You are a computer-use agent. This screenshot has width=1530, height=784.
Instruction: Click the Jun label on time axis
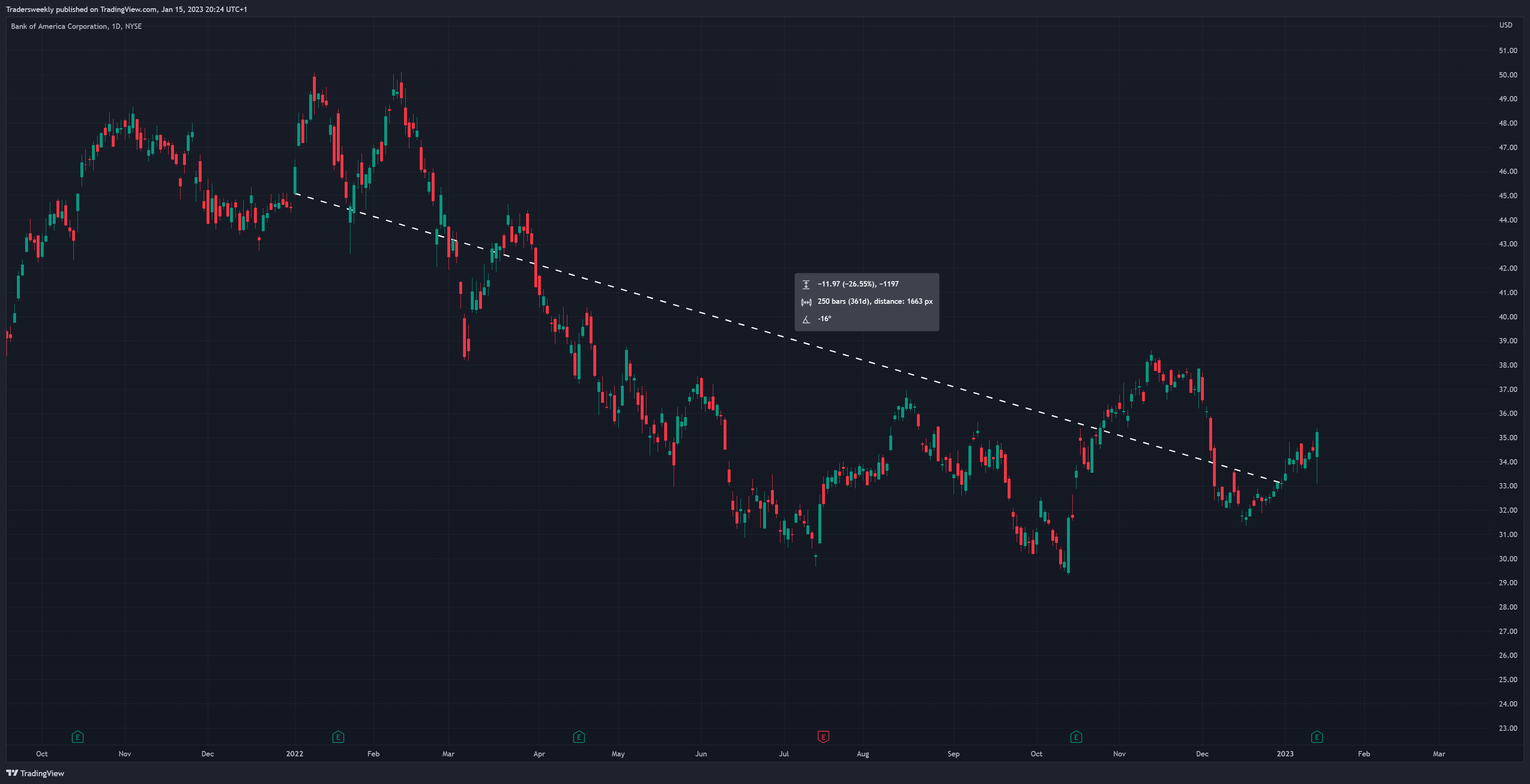pyautogui.click(x=701, y=754)
